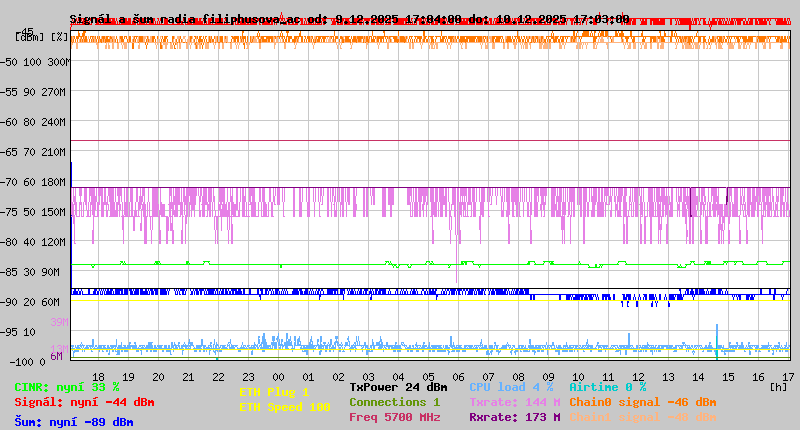Viewport: 800px width, 430px height.
Task: Click the '150M' y-axis value
Action: pos(53,212)
